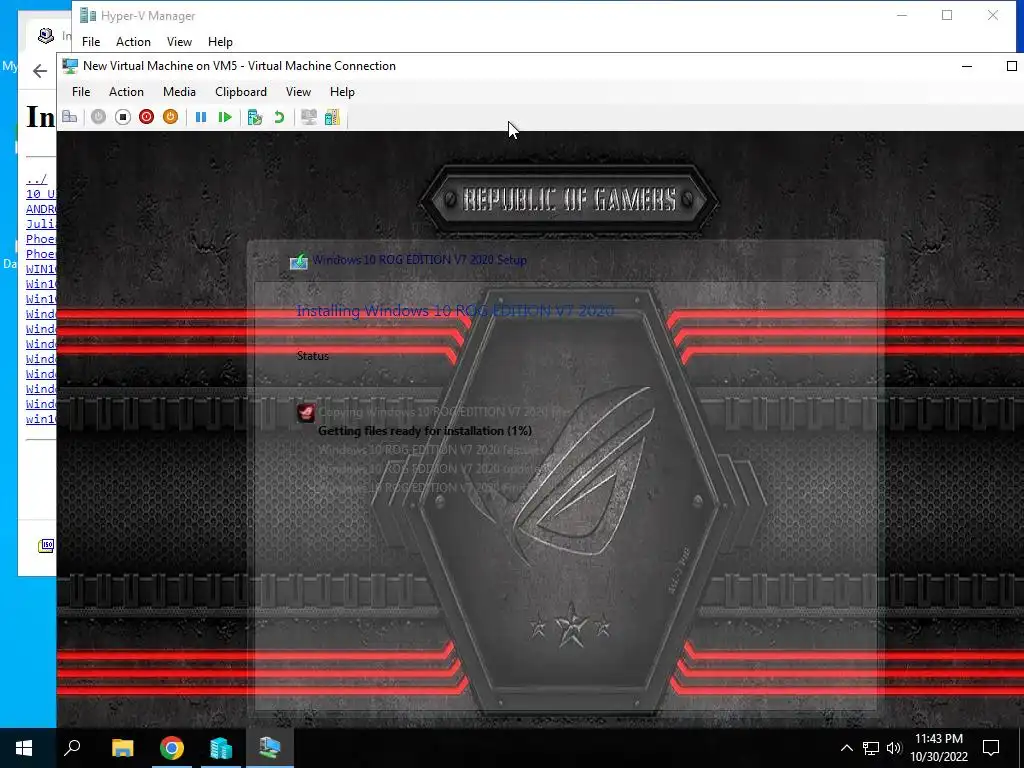Click the Hyper-V Manager title bar icon
The image size is (1024, 768).
88,16
